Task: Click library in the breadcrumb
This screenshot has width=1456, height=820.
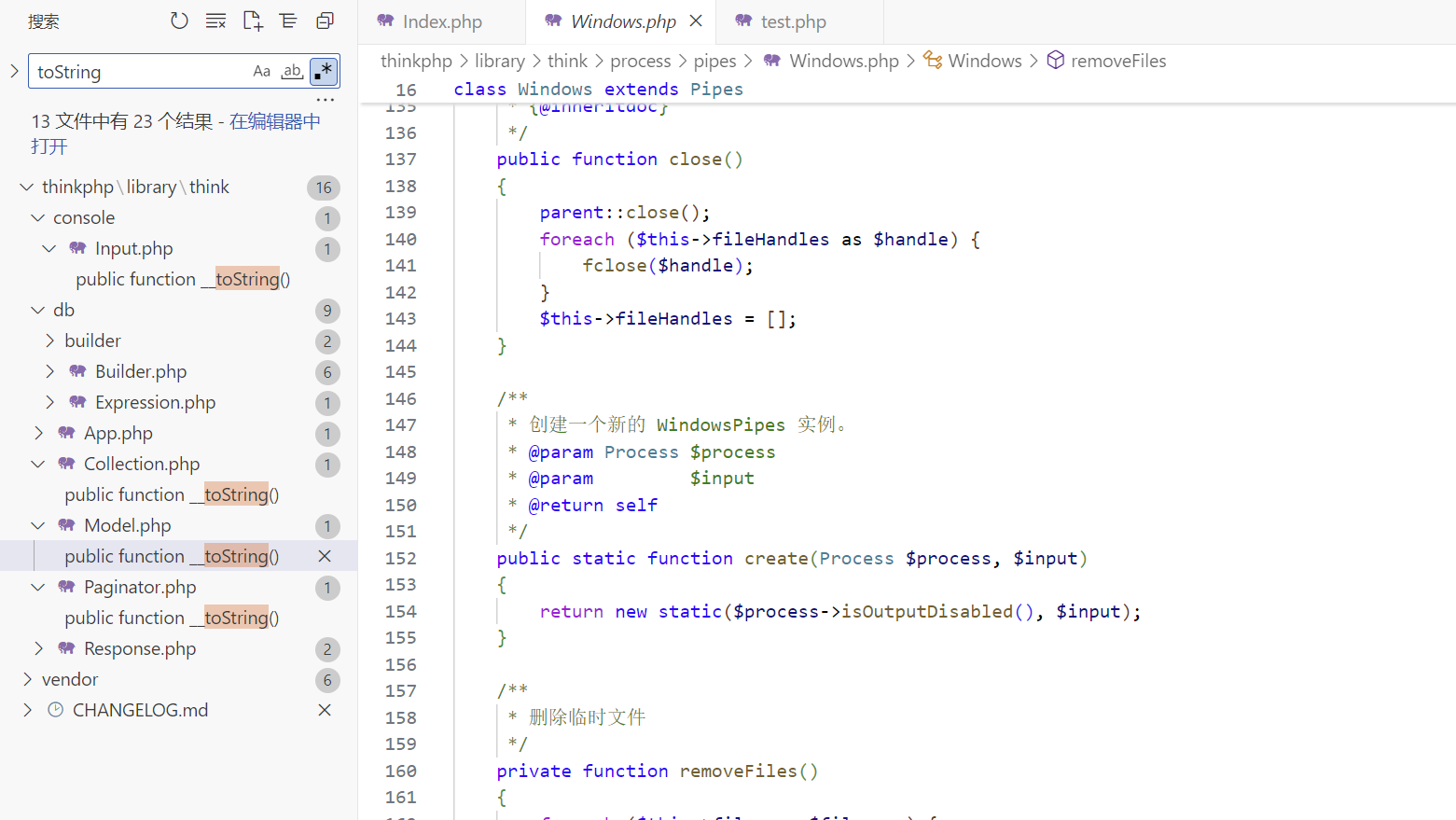Action: tap(500, 61)
